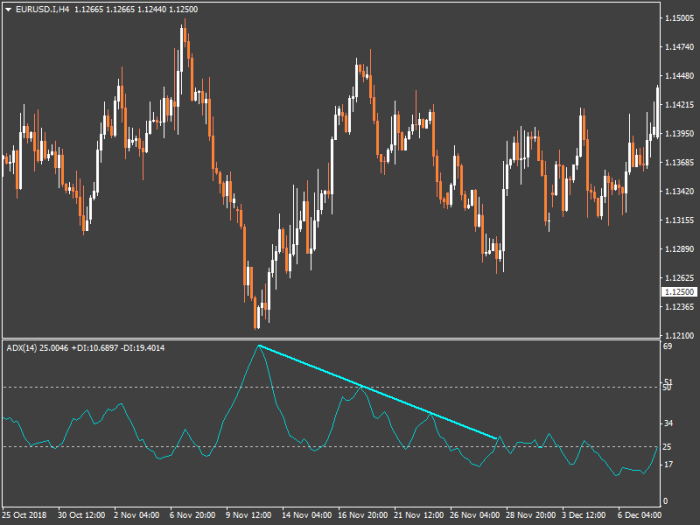The height and width of the screenshot is (525, 700).
Task: Select the EURUSD.I,H4 chart title text
Action: tap(42, 9)
